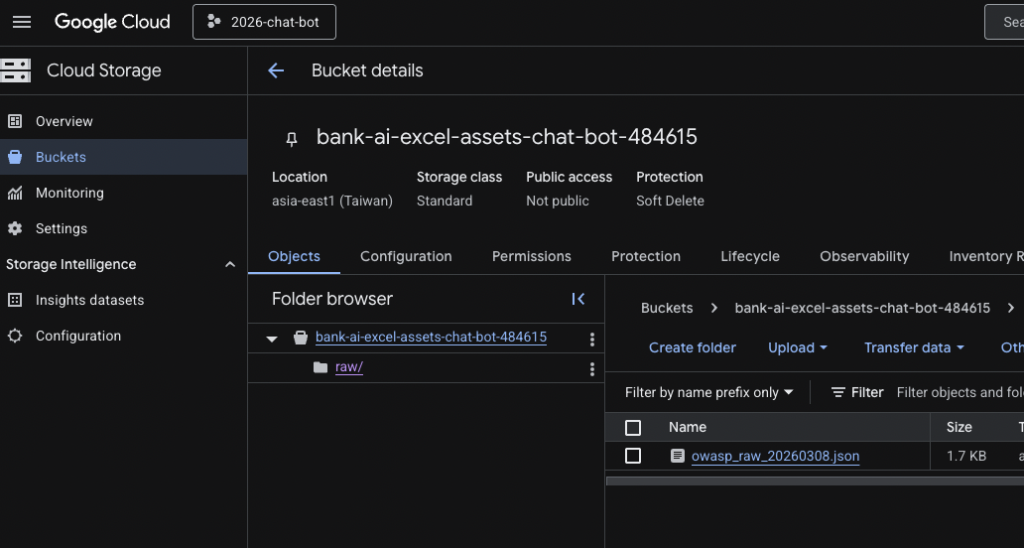Viewport: 1024px width, 548px height.
Task: Sort by the Name column header
Action: (688, 427)
